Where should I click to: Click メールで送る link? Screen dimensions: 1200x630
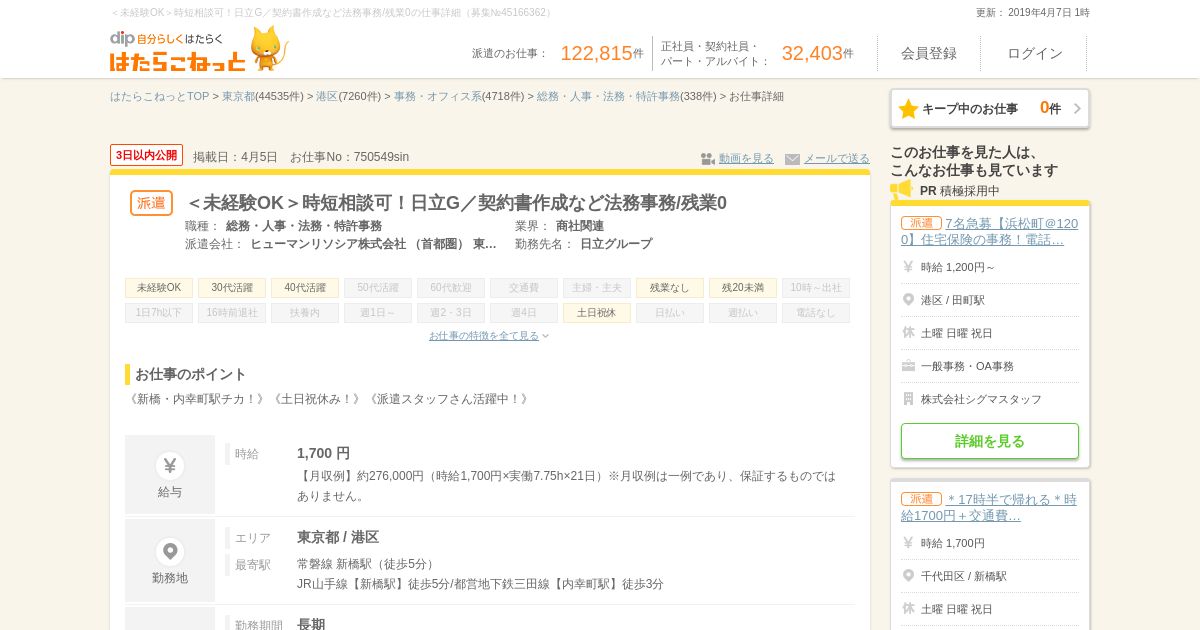[837, 159]
